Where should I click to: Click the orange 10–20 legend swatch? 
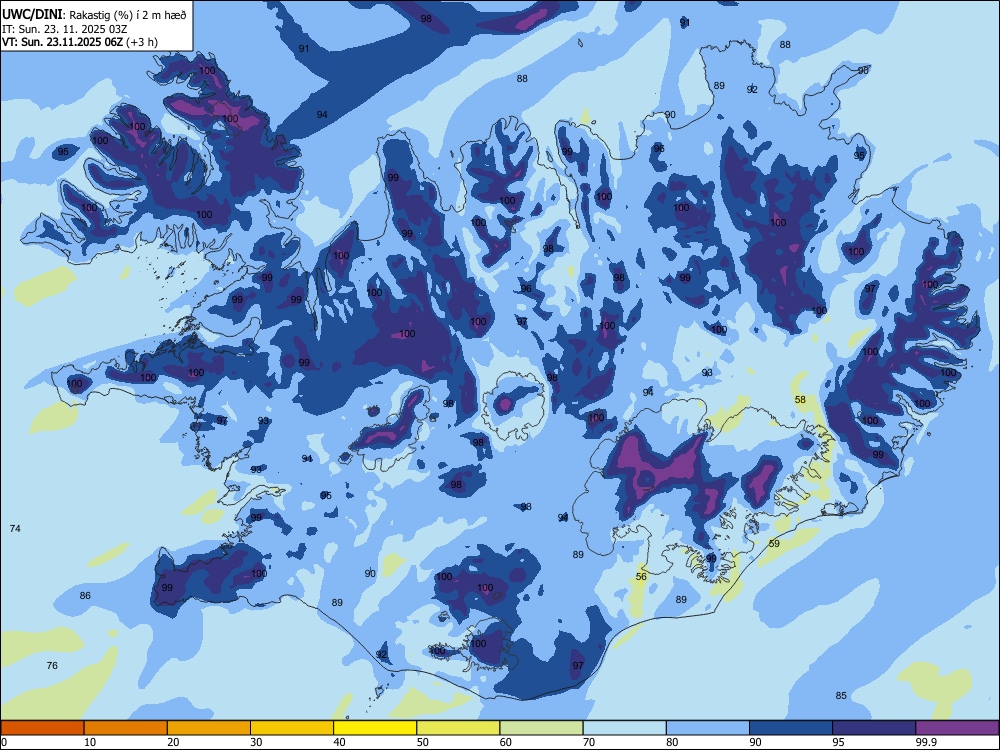(x=126, y=728)
